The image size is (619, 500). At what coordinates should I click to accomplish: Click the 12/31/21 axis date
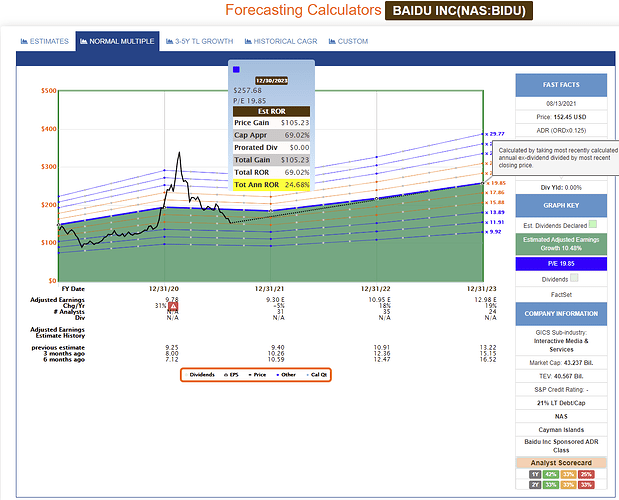tap(270, 289)
